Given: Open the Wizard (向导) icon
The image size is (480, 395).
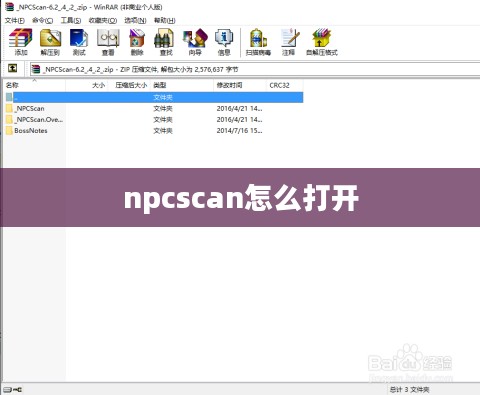Looking at the screenshot, I should 195,38.
